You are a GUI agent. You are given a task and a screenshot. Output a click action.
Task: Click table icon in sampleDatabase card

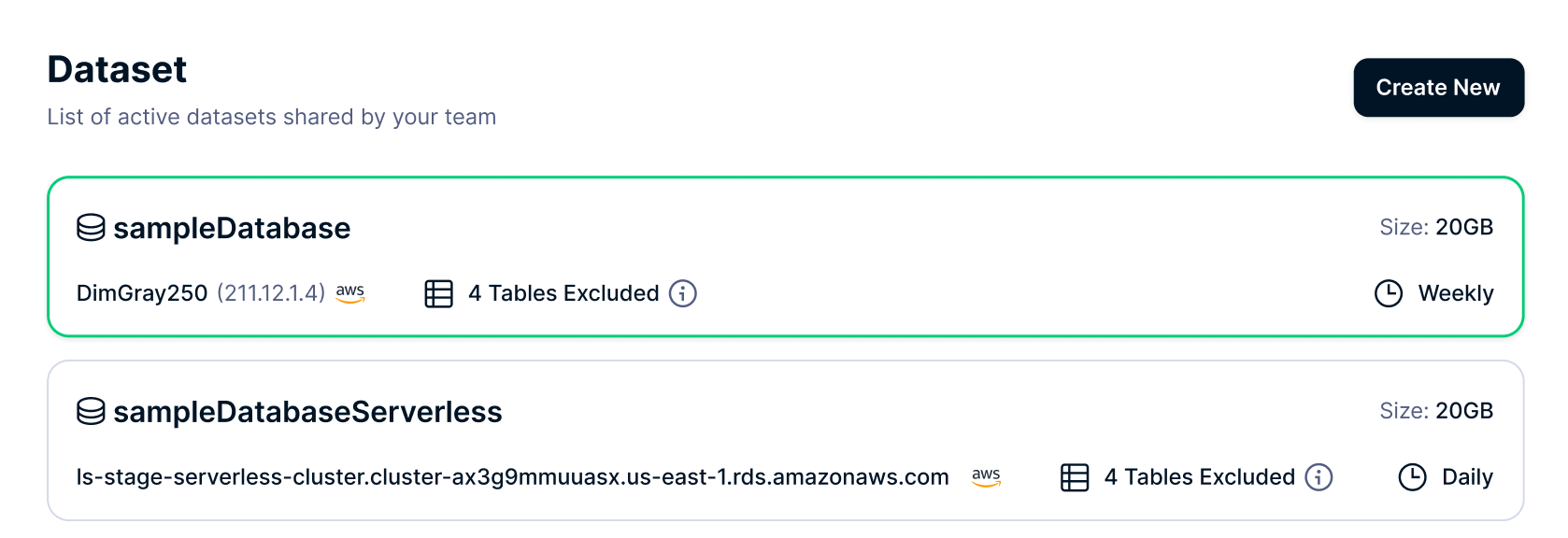(438, 293)
